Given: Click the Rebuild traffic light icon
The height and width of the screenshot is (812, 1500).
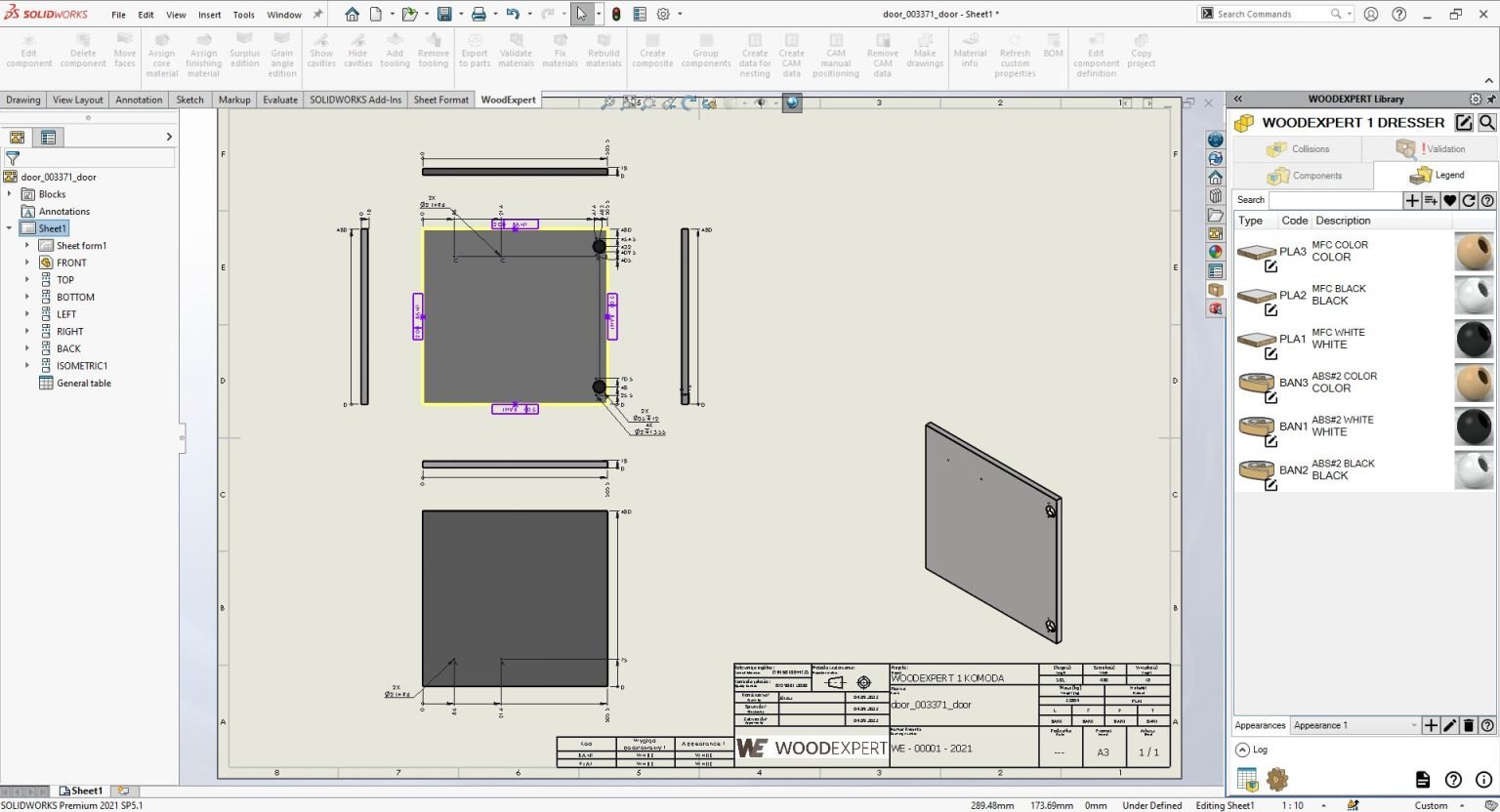Looking at the screenshot, I should pyautogui.click(x=616, y=14).
